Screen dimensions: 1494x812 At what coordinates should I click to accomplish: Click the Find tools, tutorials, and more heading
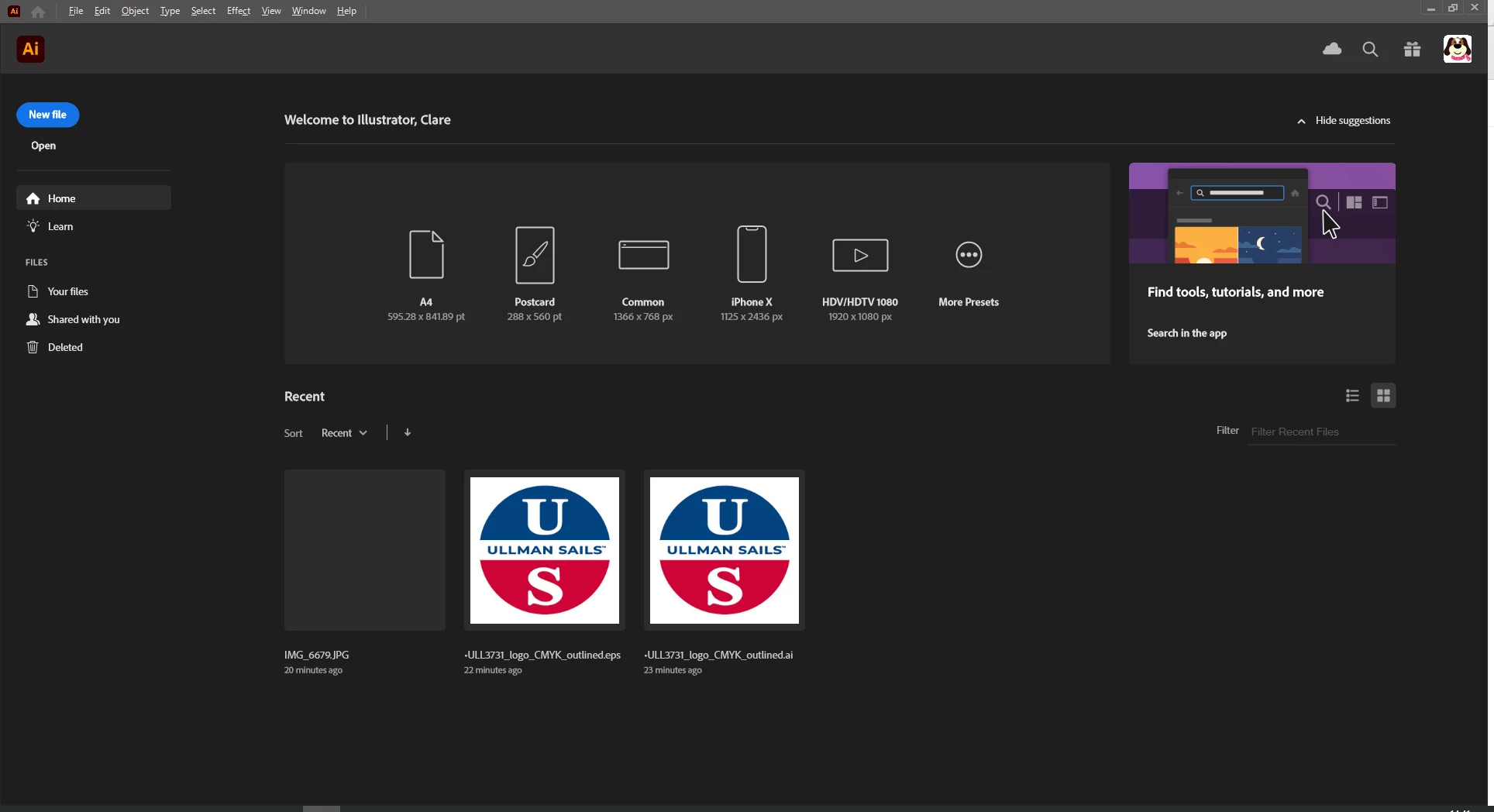[x=1235, y=292]
